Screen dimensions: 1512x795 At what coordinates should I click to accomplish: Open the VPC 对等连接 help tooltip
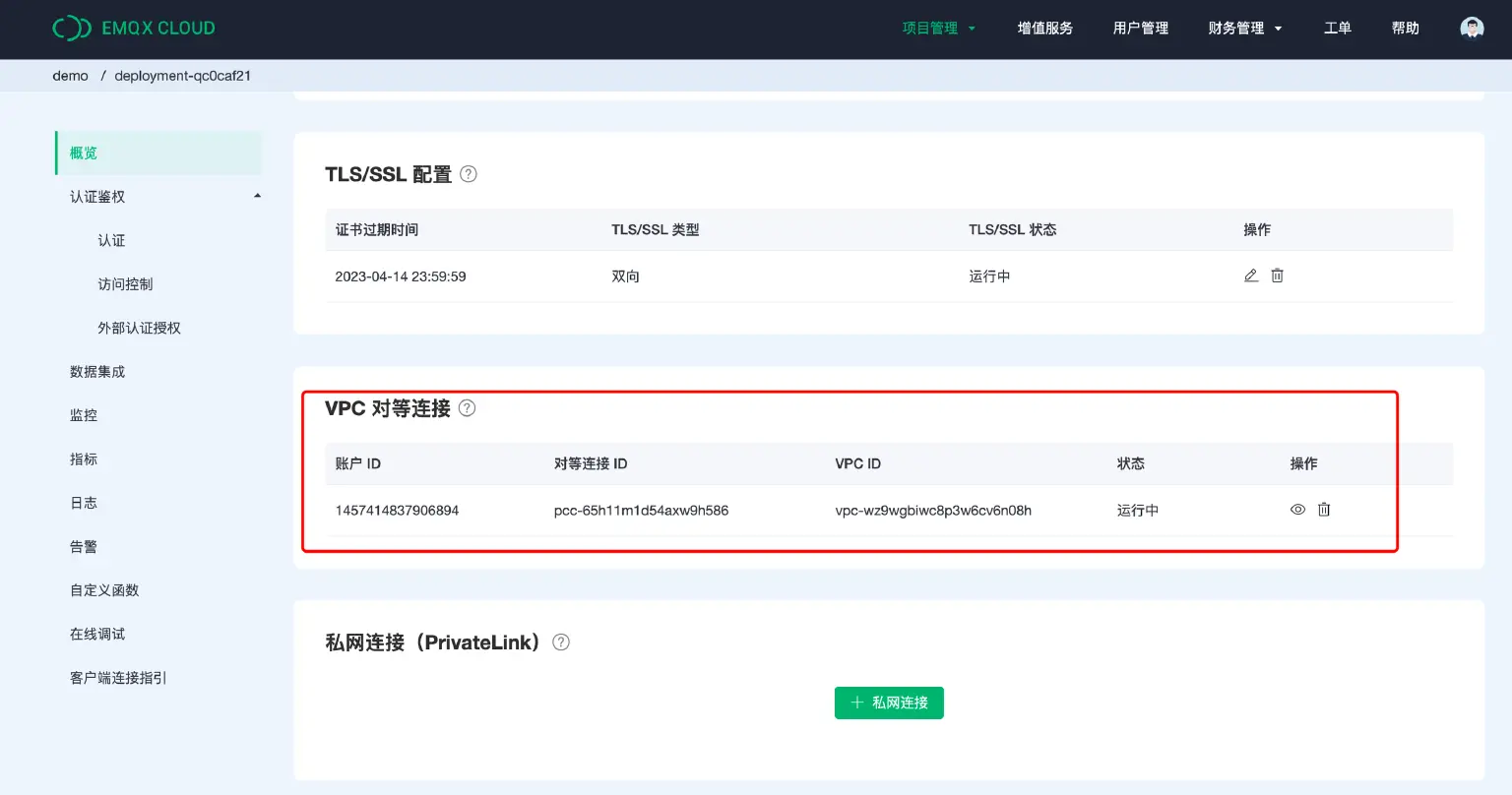(x=467, y=407)
